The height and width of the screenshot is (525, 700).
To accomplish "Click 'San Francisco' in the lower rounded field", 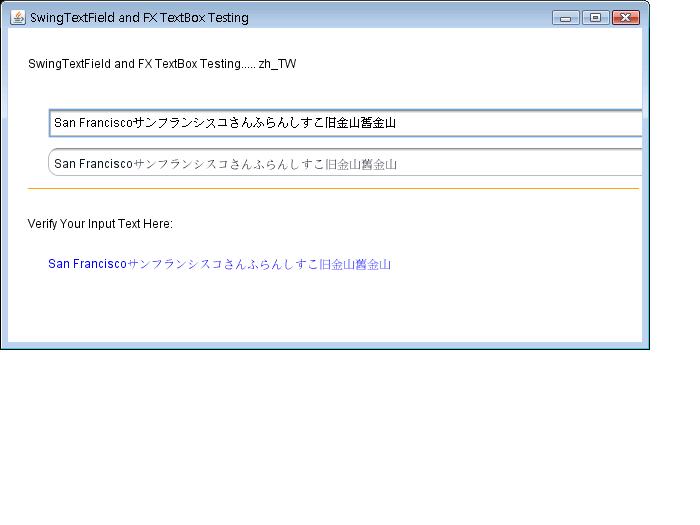I will pos(93,164).
